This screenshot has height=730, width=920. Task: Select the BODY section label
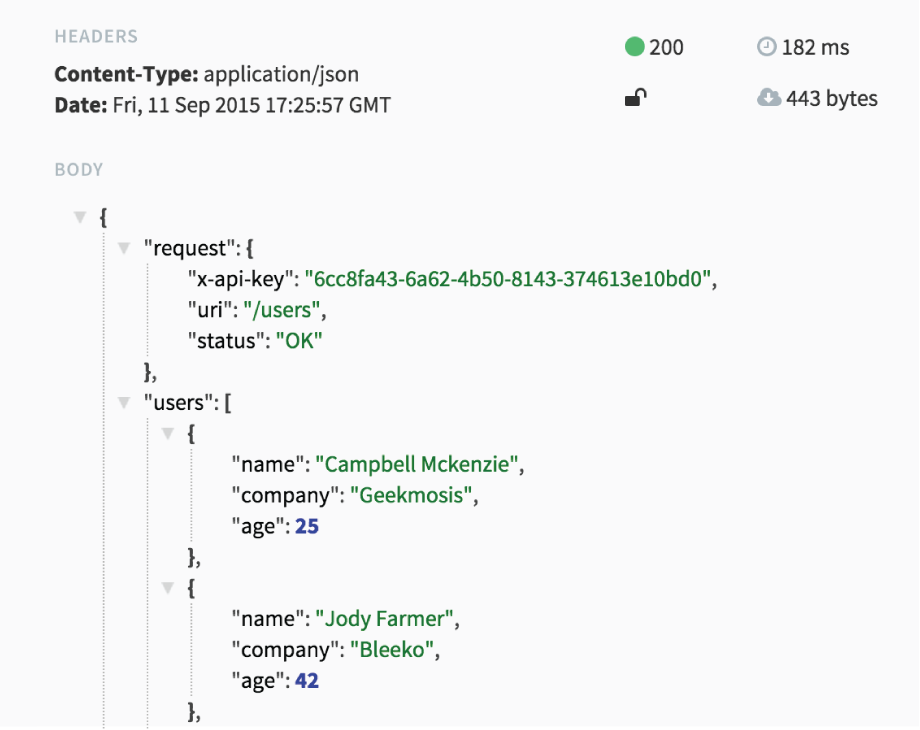coord(78,169)
